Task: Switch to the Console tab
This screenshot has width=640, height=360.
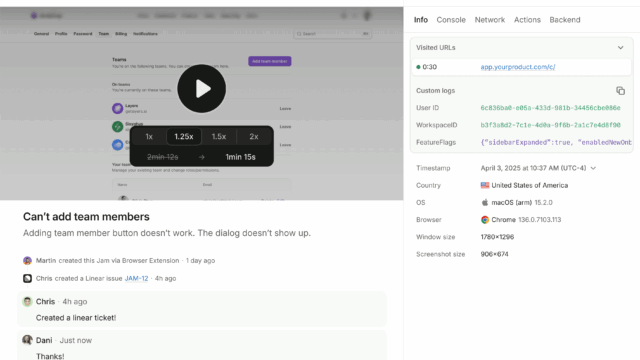Action: 451,20
